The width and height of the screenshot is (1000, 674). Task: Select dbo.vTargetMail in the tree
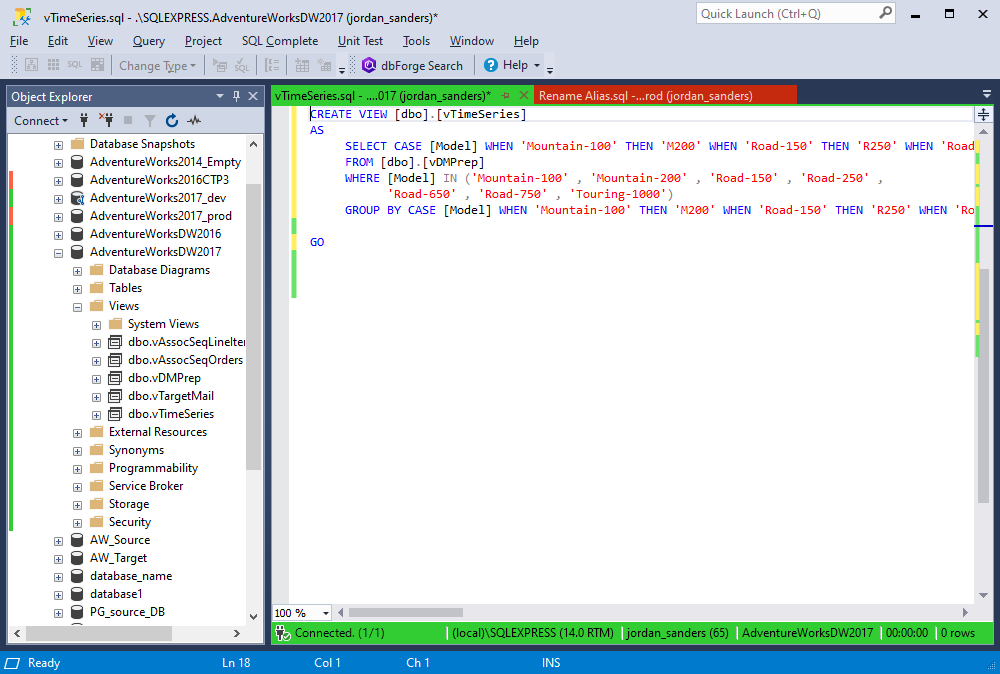[171, 396]
